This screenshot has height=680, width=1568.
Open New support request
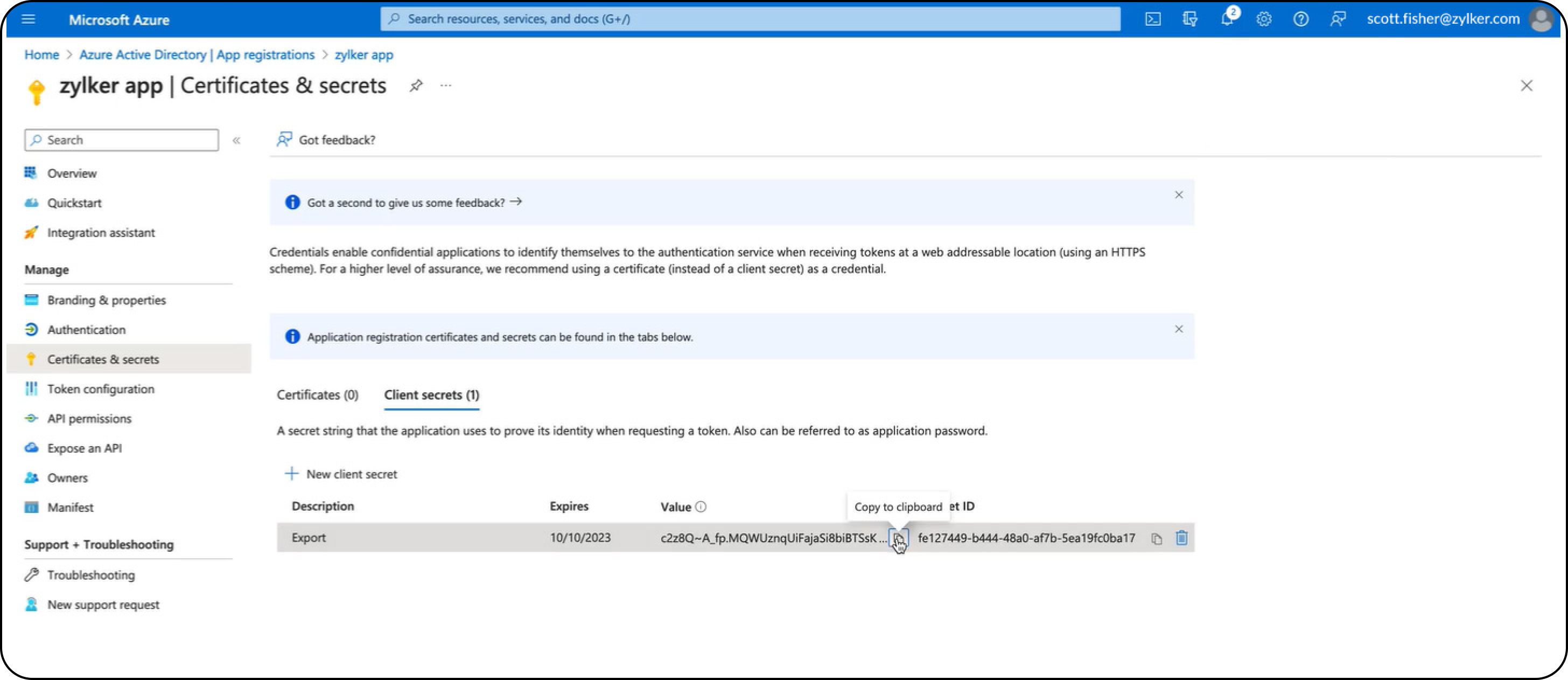point(103,605)
